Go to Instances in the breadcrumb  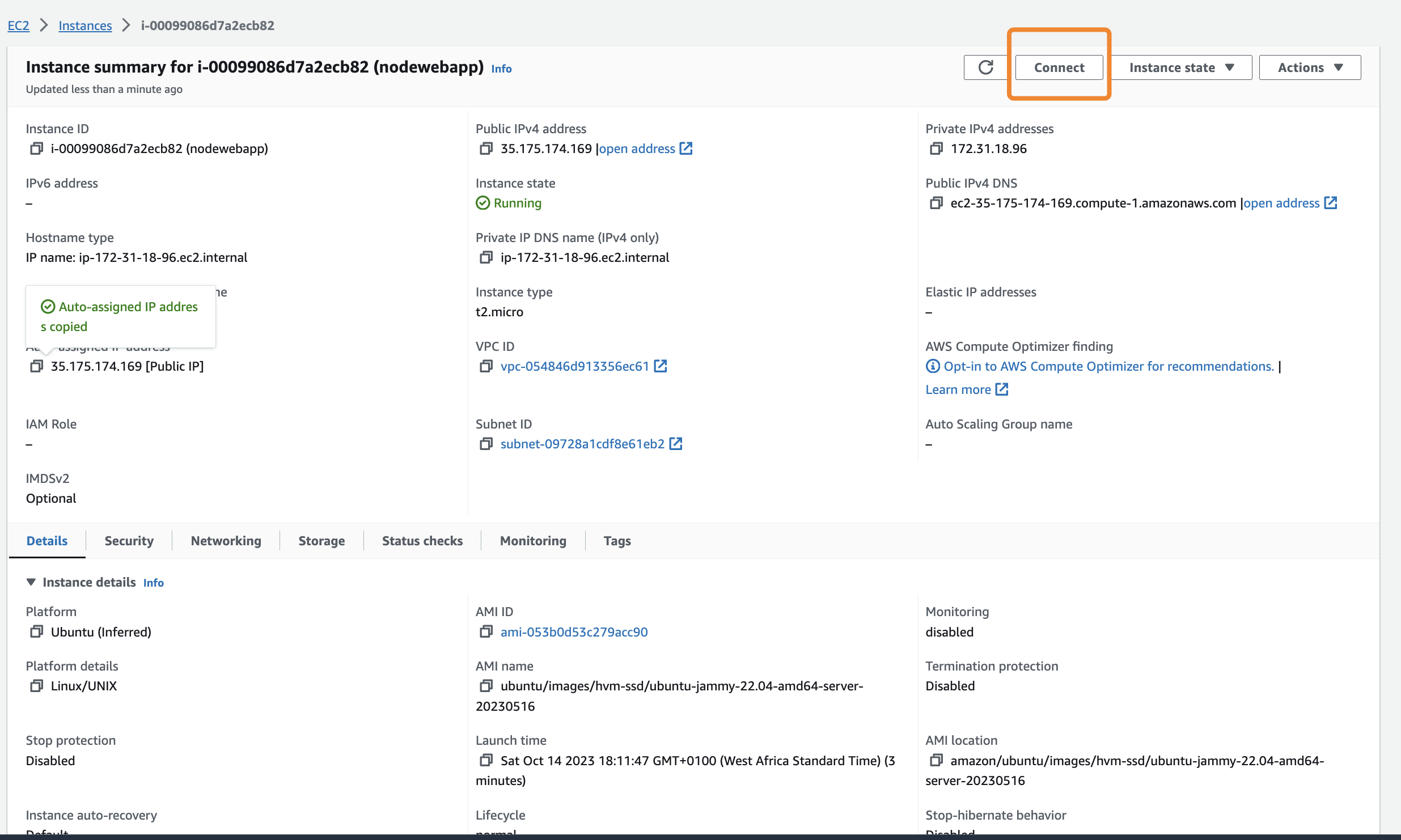85,26
